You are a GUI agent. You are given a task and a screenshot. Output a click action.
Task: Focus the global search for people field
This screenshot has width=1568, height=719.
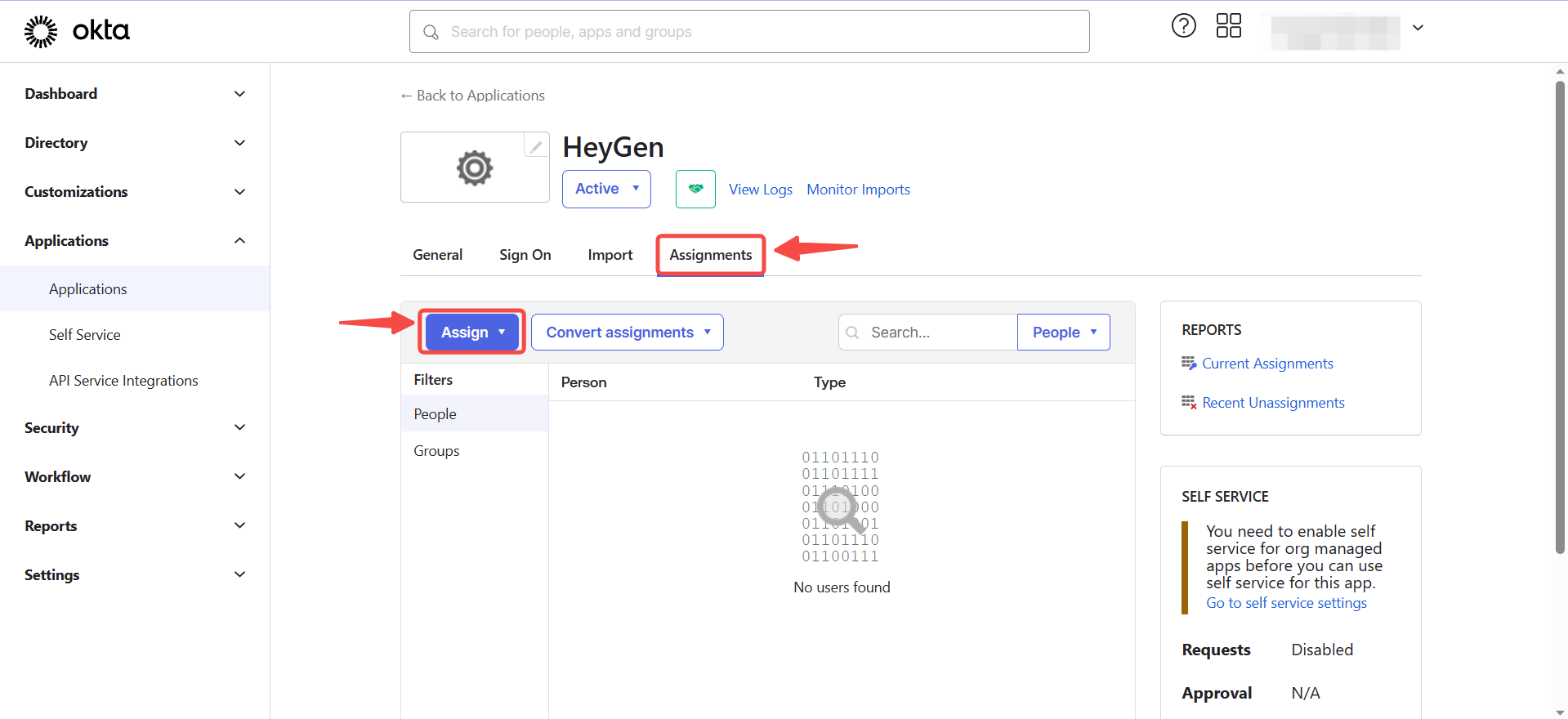(x=749, y=32)
